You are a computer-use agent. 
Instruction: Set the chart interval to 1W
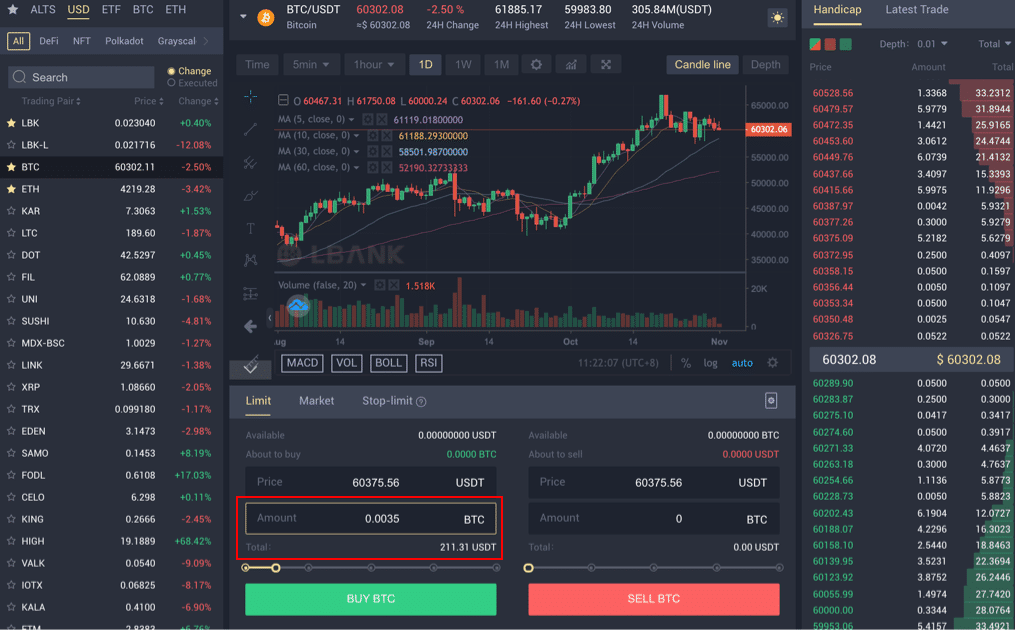(x=463, y=65)
